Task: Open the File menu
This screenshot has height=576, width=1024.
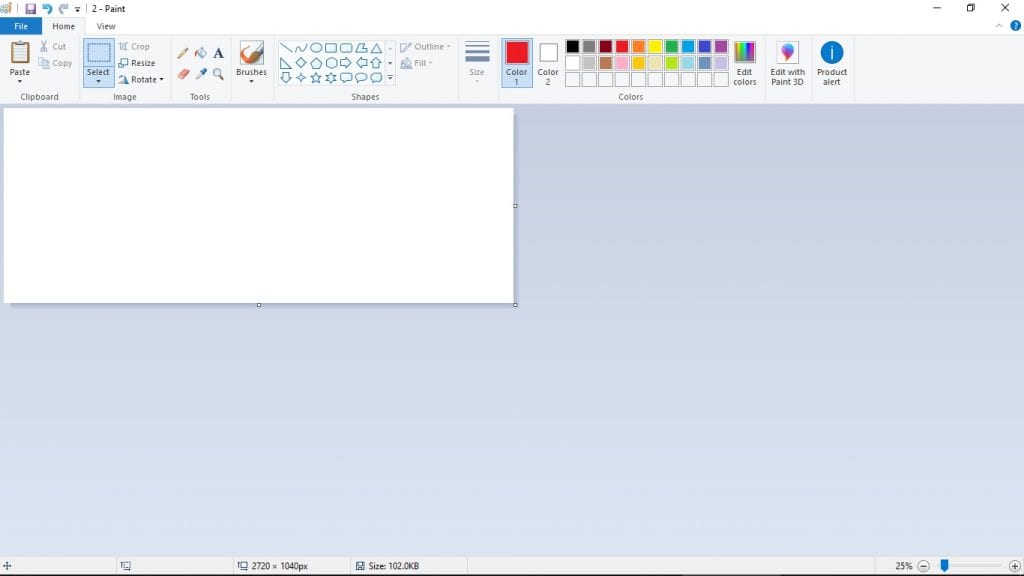Action: click(x=21, y=26)
